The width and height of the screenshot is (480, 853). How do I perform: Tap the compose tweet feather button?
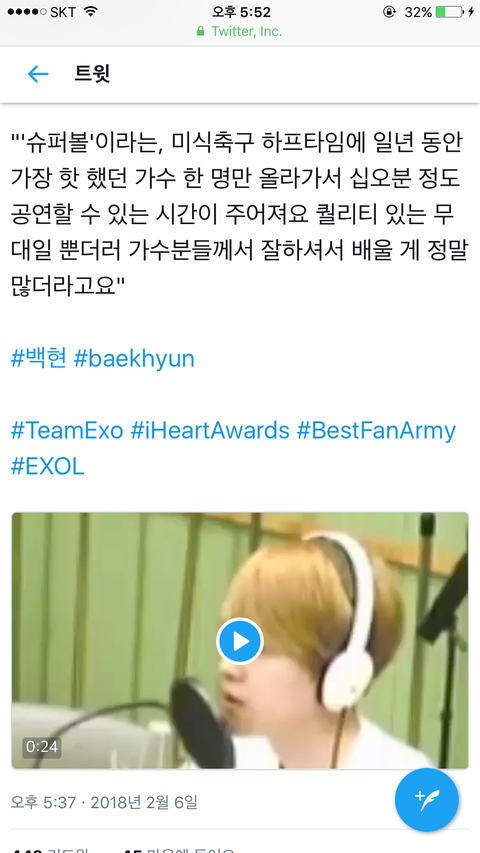coord(427,800)
